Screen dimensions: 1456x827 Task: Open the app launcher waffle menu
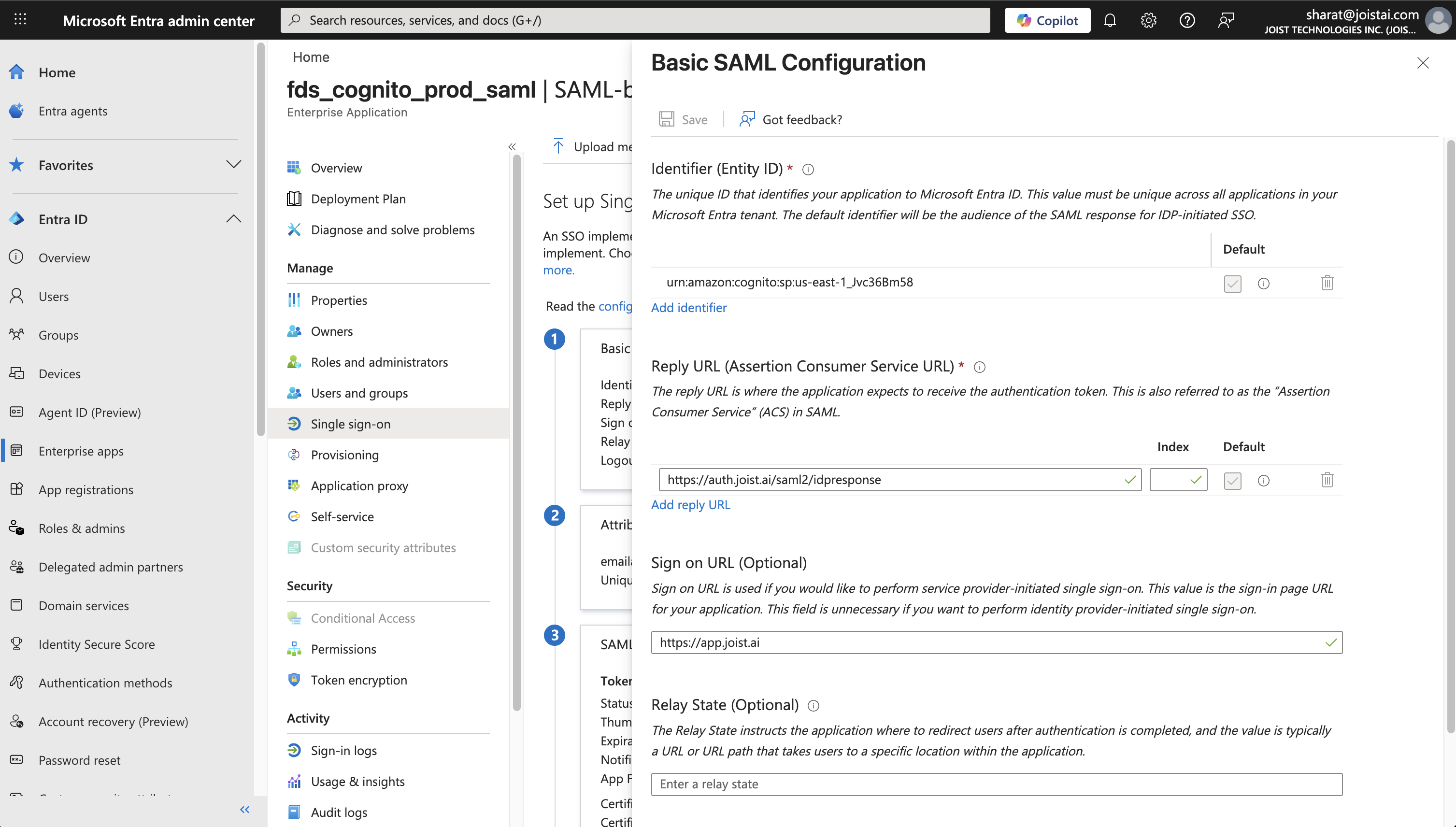(x=20, y=20)
